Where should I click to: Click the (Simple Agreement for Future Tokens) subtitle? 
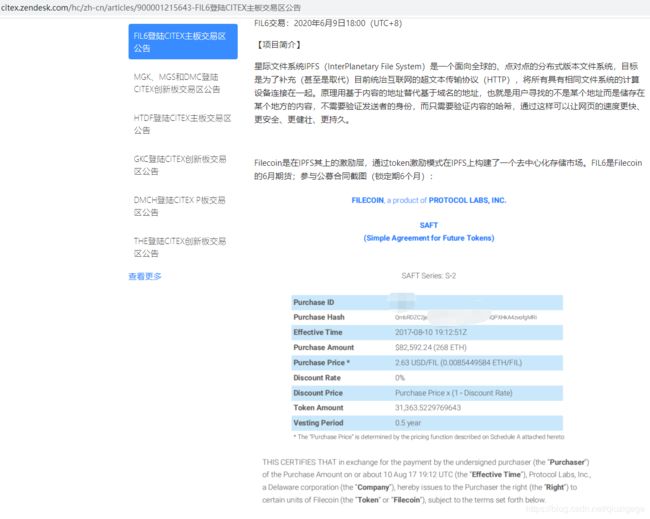click(429, 238)
